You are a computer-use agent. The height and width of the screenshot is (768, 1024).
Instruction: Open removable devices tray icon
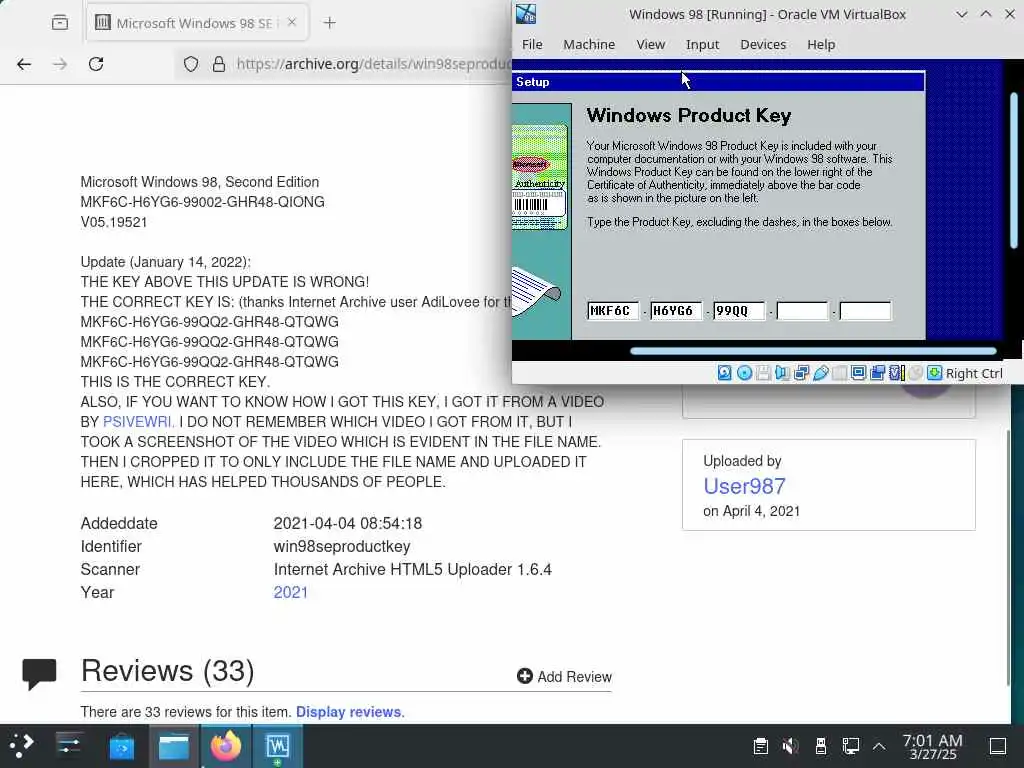click(821, 745)
